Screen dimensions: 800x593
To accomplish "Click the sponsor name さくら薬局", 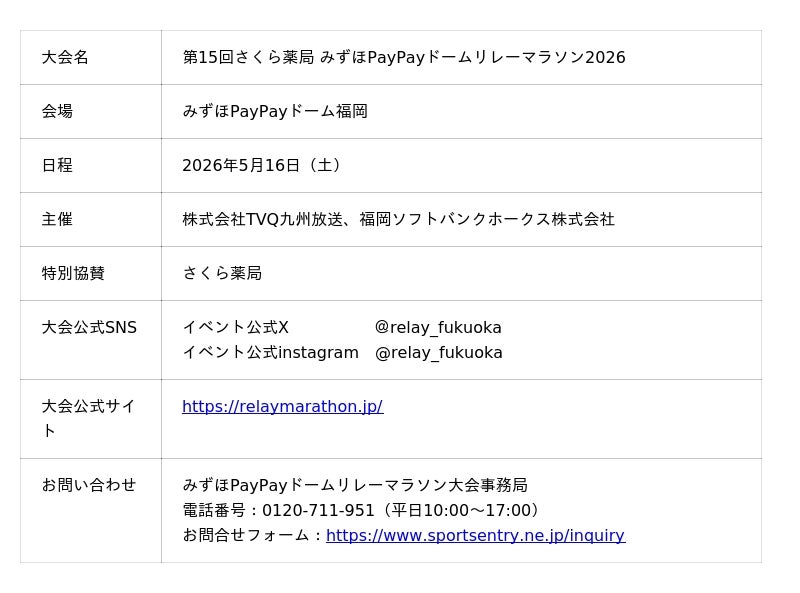I will click(x=222, y=273).
